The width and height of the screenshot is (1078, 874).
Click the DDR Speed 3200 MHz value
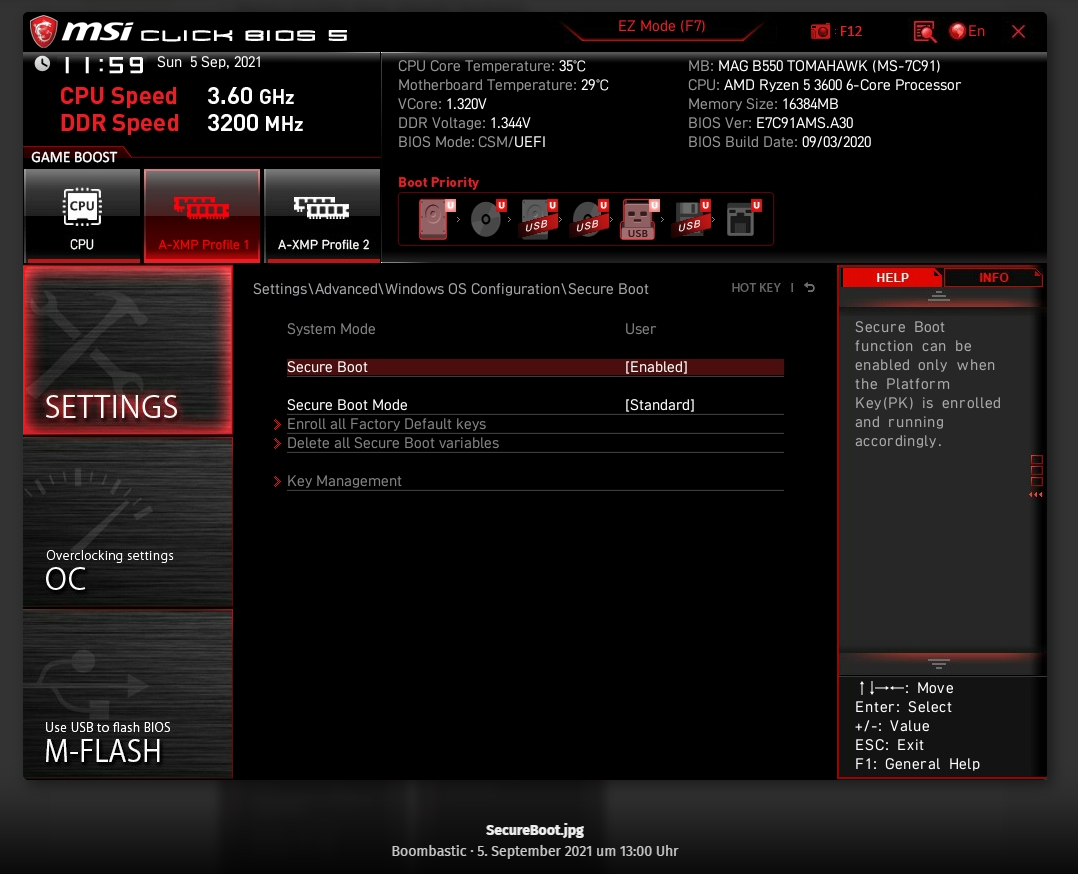(255, 124)
